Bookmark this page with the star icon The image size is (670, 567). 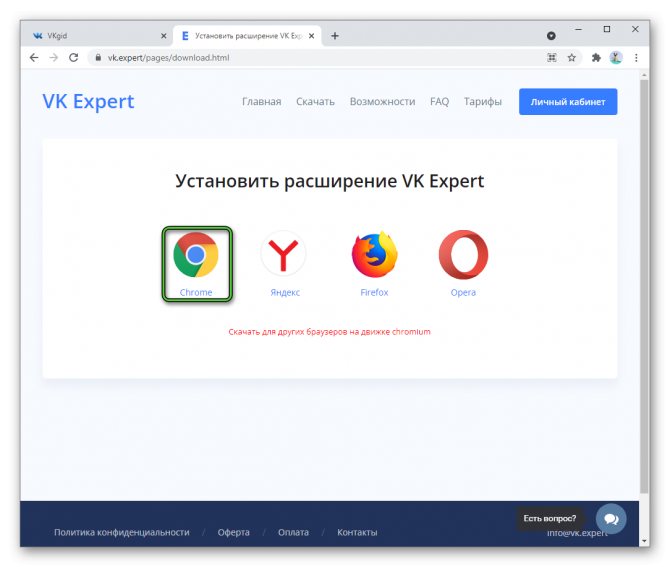(x=572, y=58)
